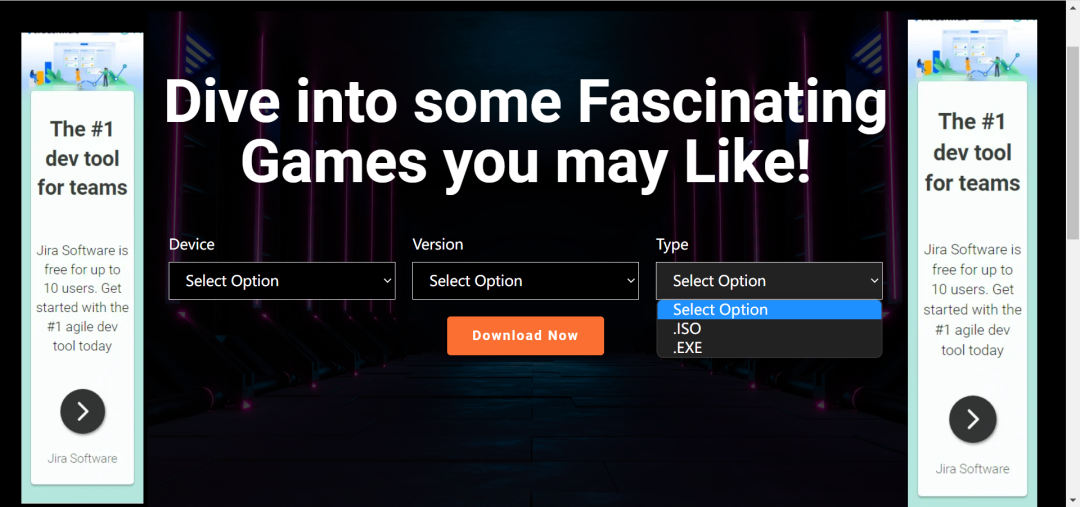Collapse the open Type dropdown

[x=769, y=281]
